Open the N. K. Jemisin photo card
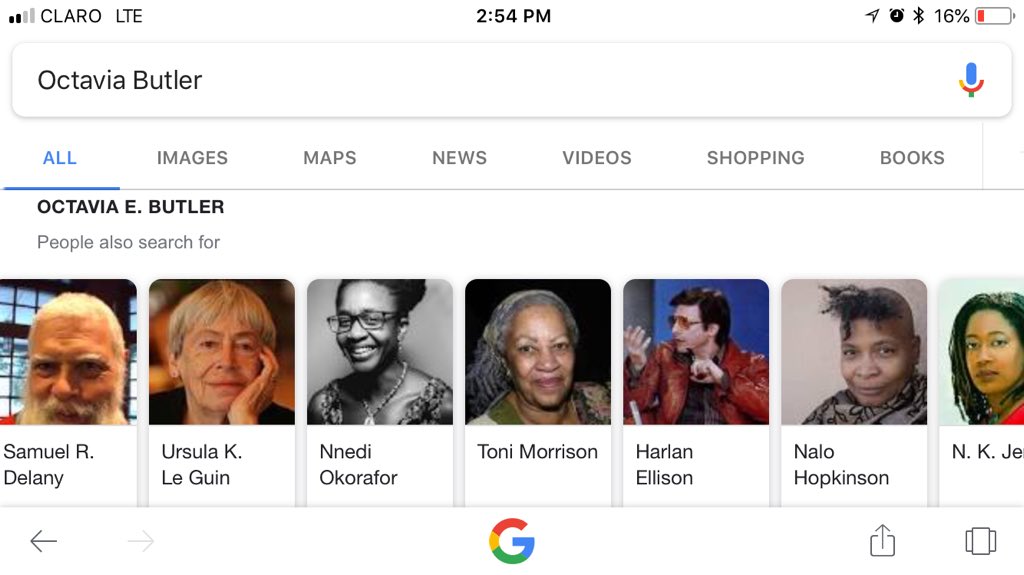Image resolution: width=1024 pixels, height=575 pixels. [x=982, y=352]
